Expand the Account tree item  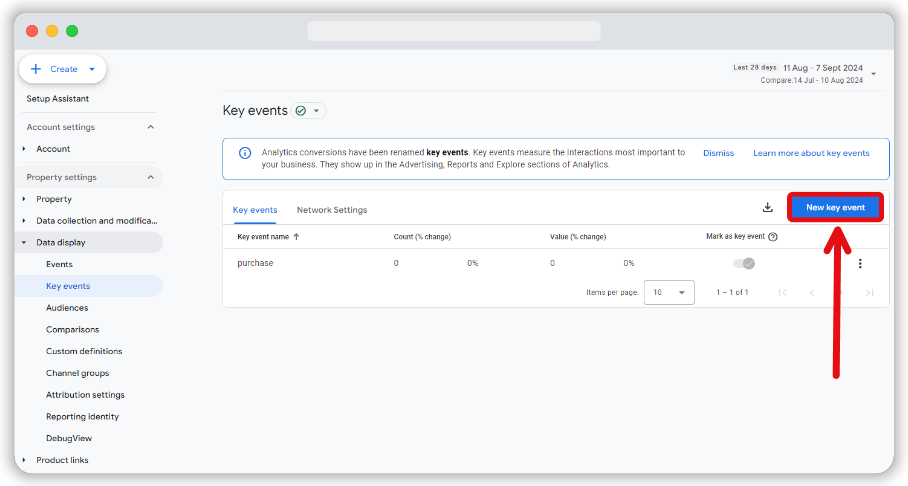(x=24, y=149)
